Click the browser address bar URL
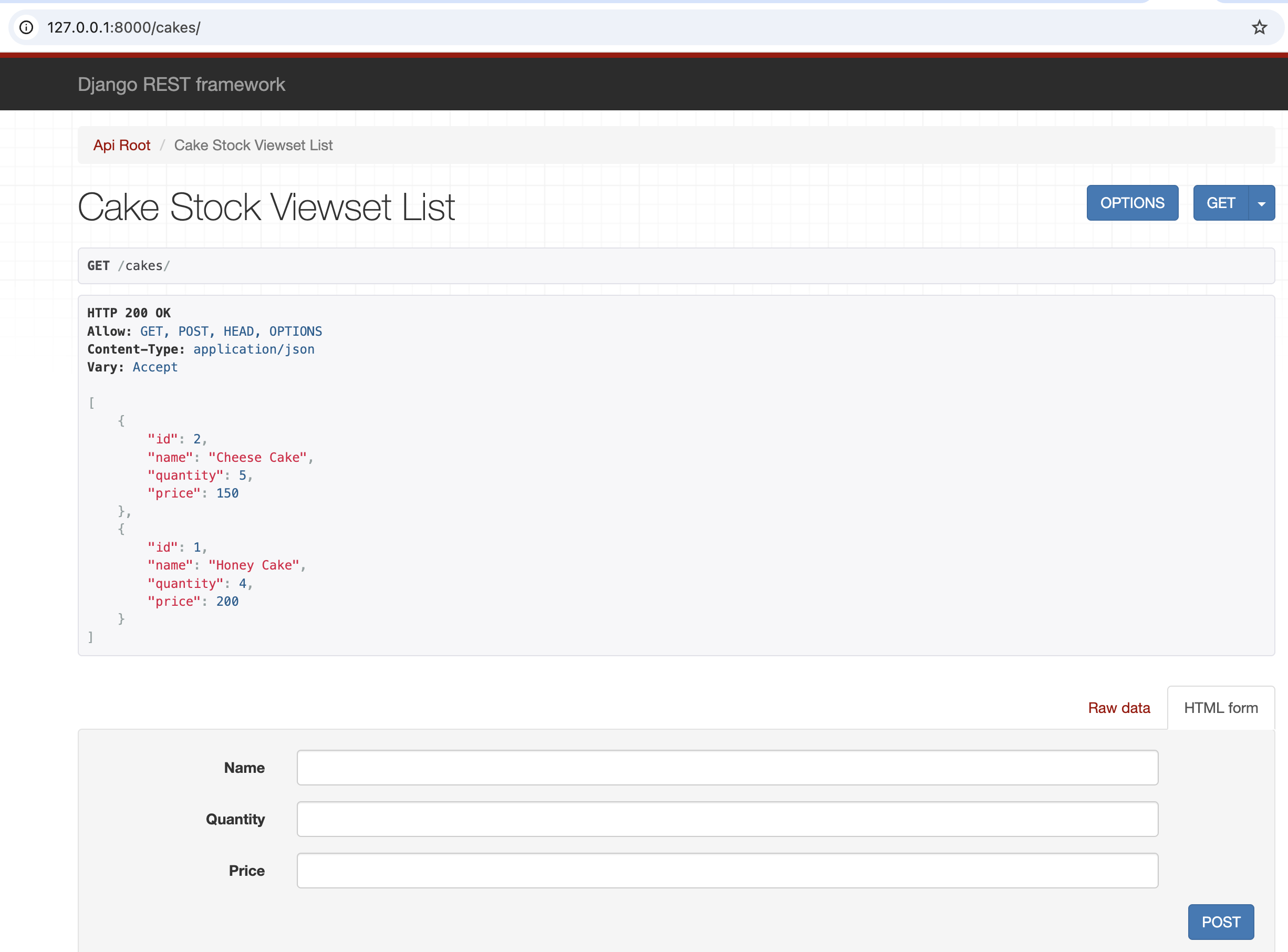The image size is (1288, 952). pyautogui.click(x=124, y=27)
